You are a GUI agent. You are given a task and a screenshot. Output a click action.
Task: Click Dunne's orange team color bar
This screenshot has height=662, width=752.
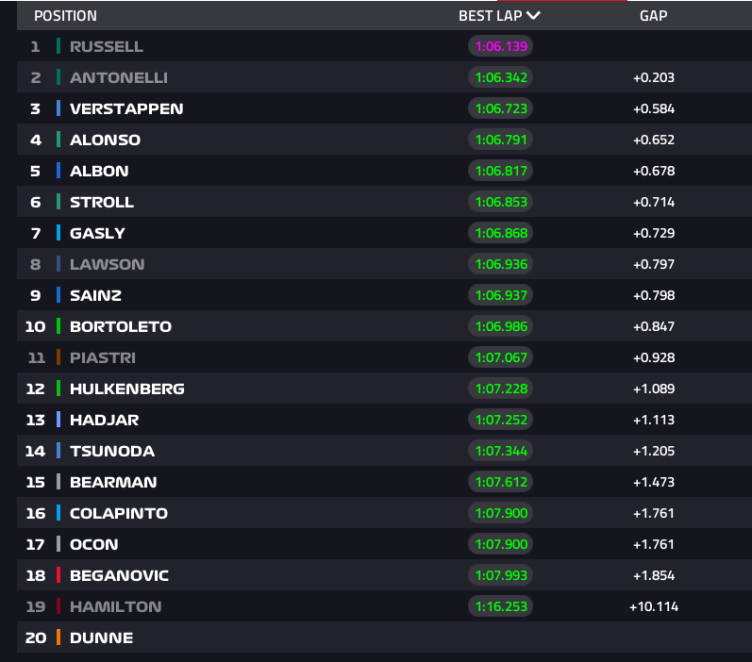(x=59, y=638)
